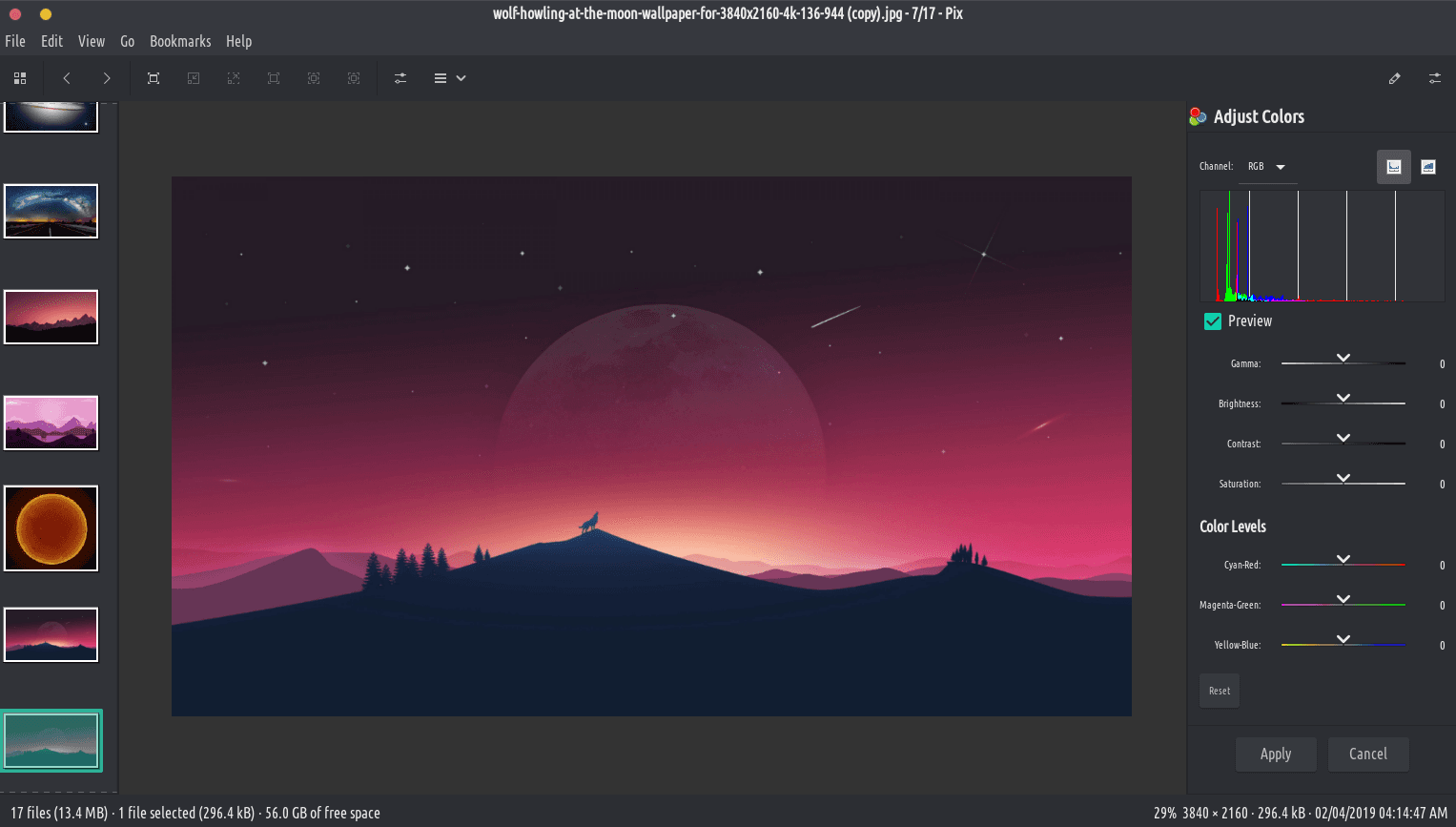Switch histogram to logarithmic scale icon
This screenshot has width=1456, height=827.
coord(1427,167)
